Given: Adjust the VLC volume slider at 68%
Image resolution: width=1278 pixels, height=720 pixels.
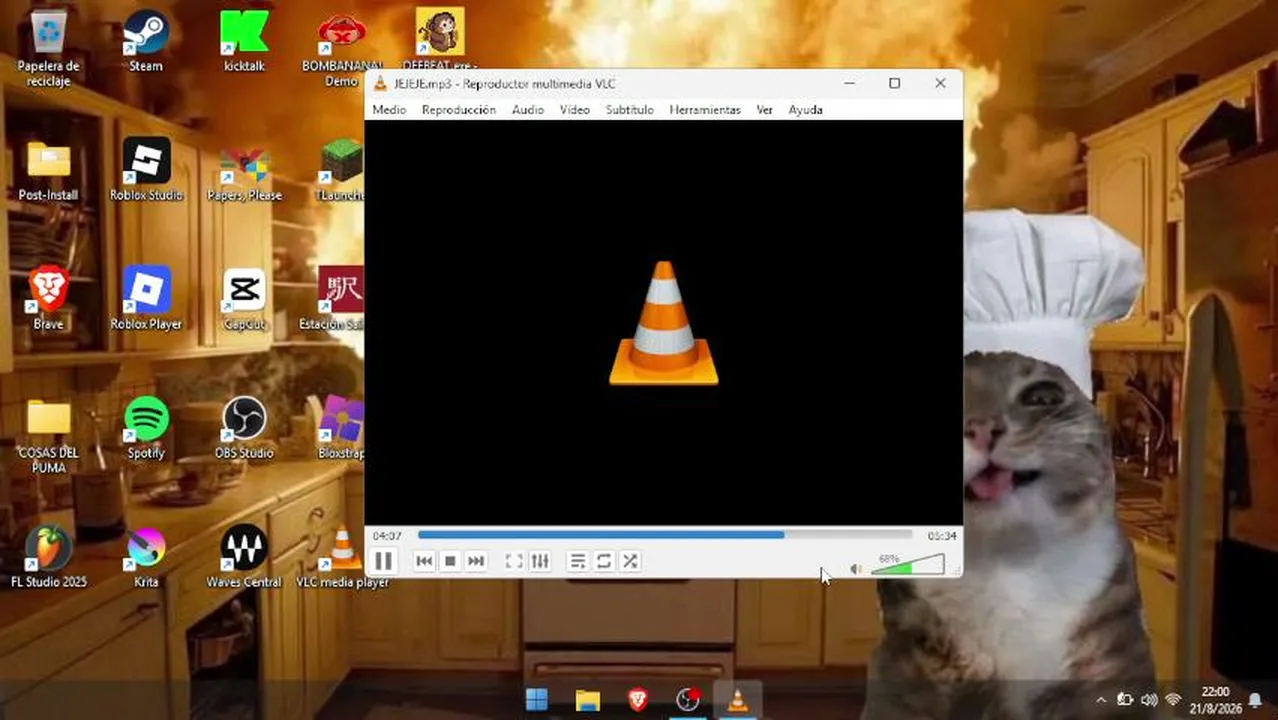Looking at the screenshot, I should point(908,565).
